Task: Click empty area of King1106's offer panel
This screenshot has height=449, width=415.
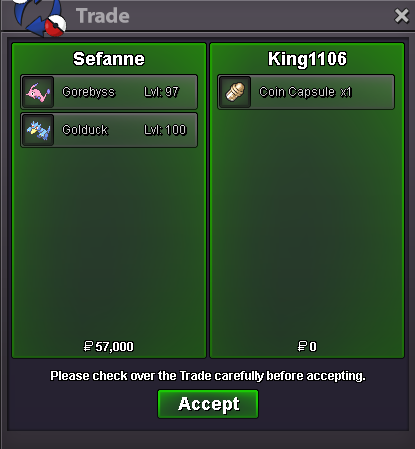Action: click(x=307, y=227)
